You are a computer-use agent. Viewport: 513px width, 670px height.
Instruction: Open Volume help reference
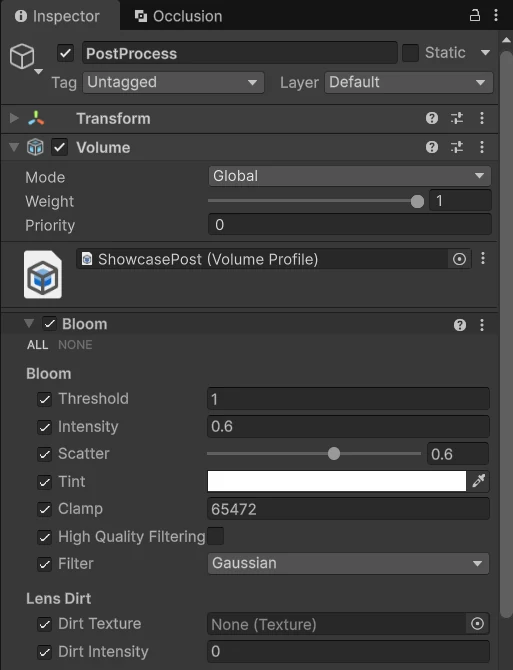coord(432,147)
